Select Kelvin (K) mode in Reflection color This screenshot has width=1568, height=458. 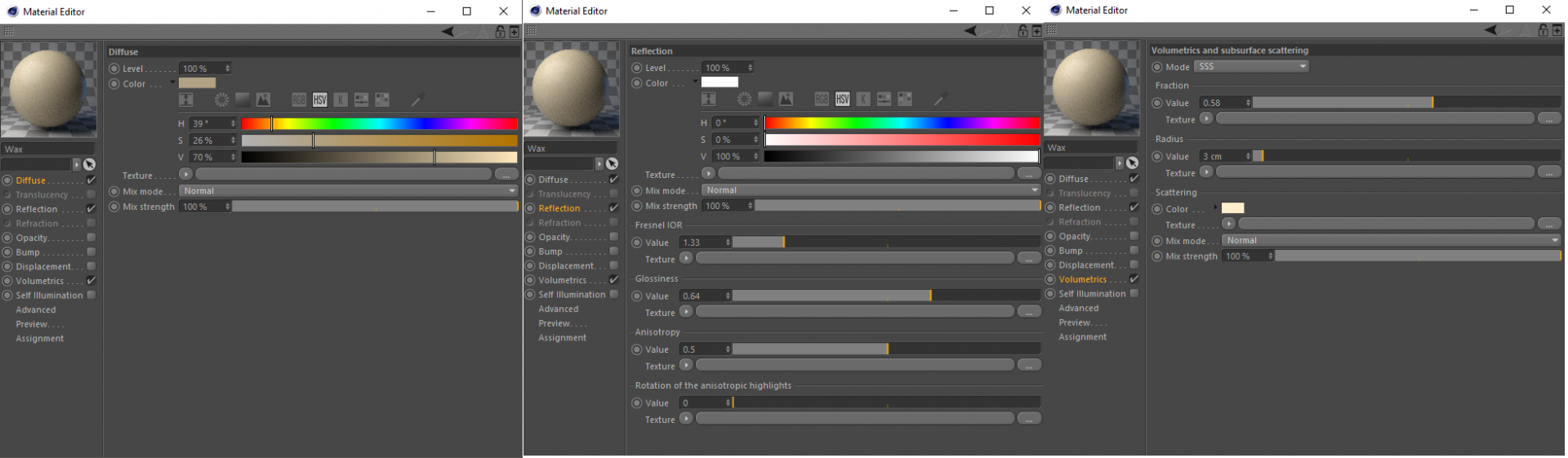pos(863,99)
